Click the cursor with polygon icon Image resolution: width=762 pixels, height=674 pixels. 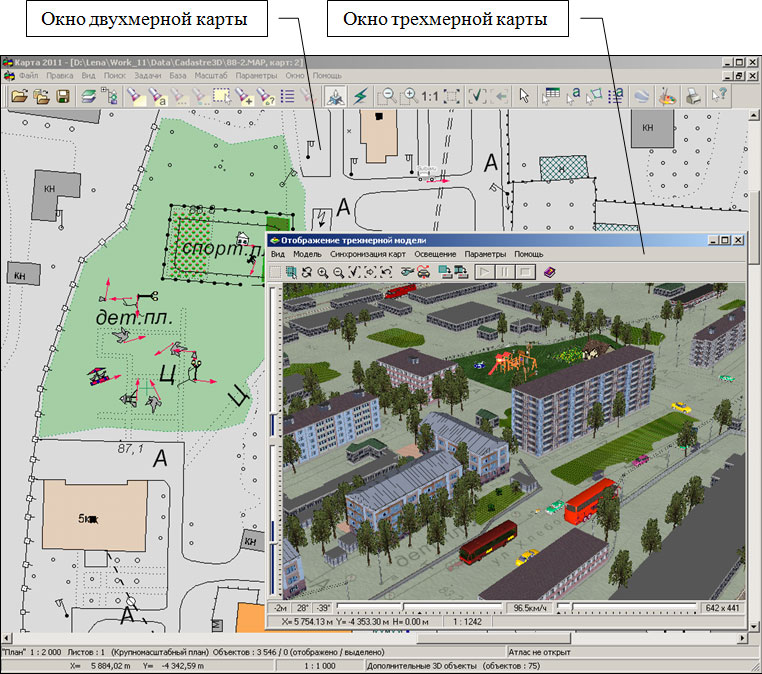pos(594,96)
